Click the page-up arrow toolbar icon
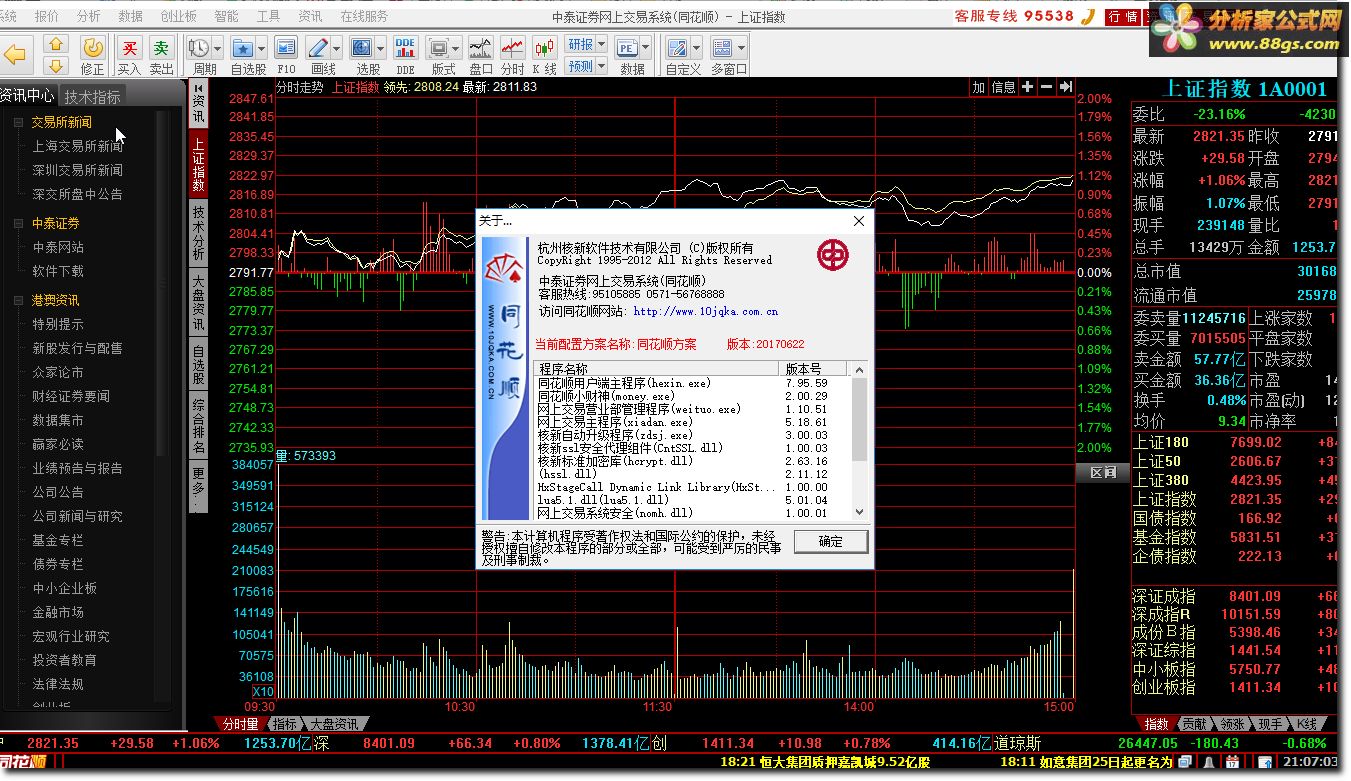Viewport: 1351px width, 781px height. click(x=56, y=44)
